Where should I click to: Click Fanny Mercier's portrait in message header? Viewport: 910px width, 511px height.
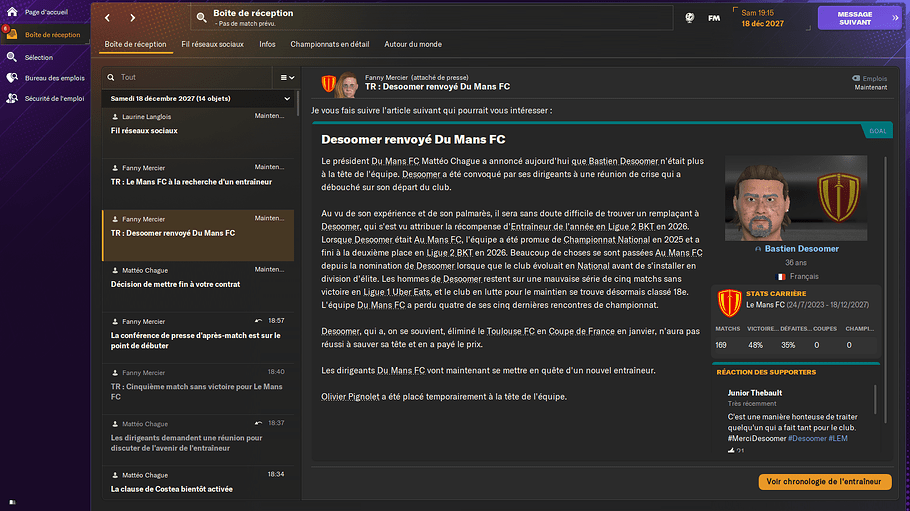point(348,83)
